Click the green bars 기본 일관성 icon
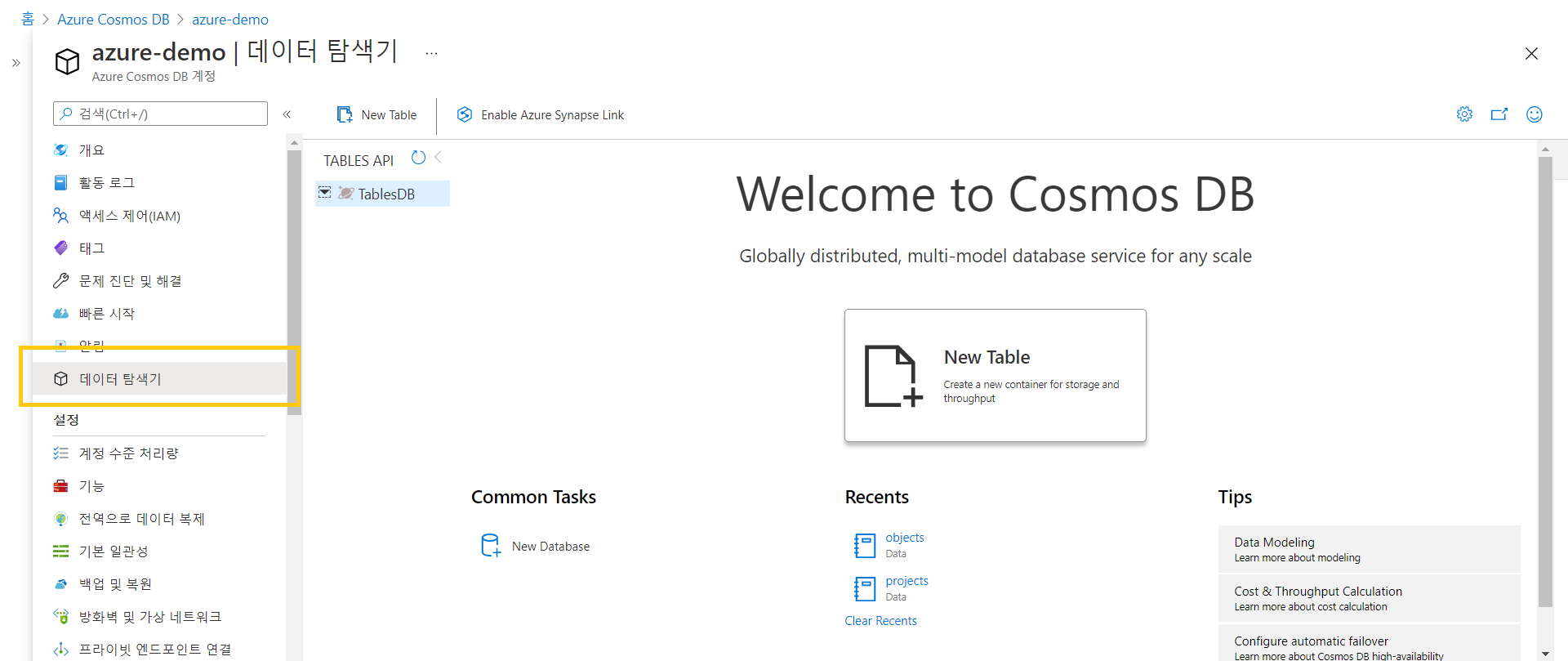This screenshot has width=1568, height=661. pos(60,552)
